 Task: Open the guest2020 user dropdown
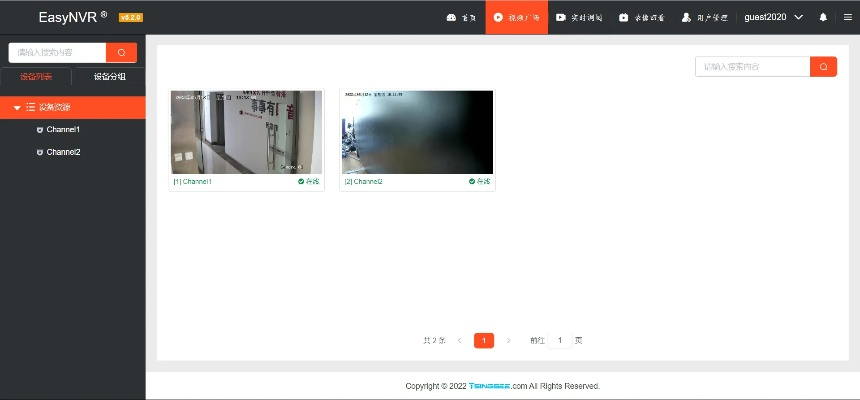pos(773,17)
